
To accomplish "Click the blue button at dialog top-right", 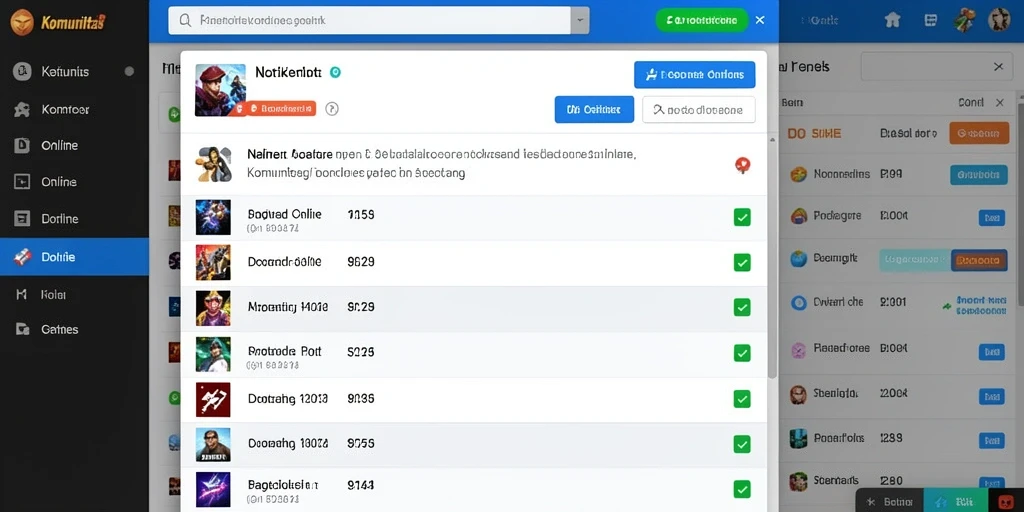I will click(x=694, y=74).
